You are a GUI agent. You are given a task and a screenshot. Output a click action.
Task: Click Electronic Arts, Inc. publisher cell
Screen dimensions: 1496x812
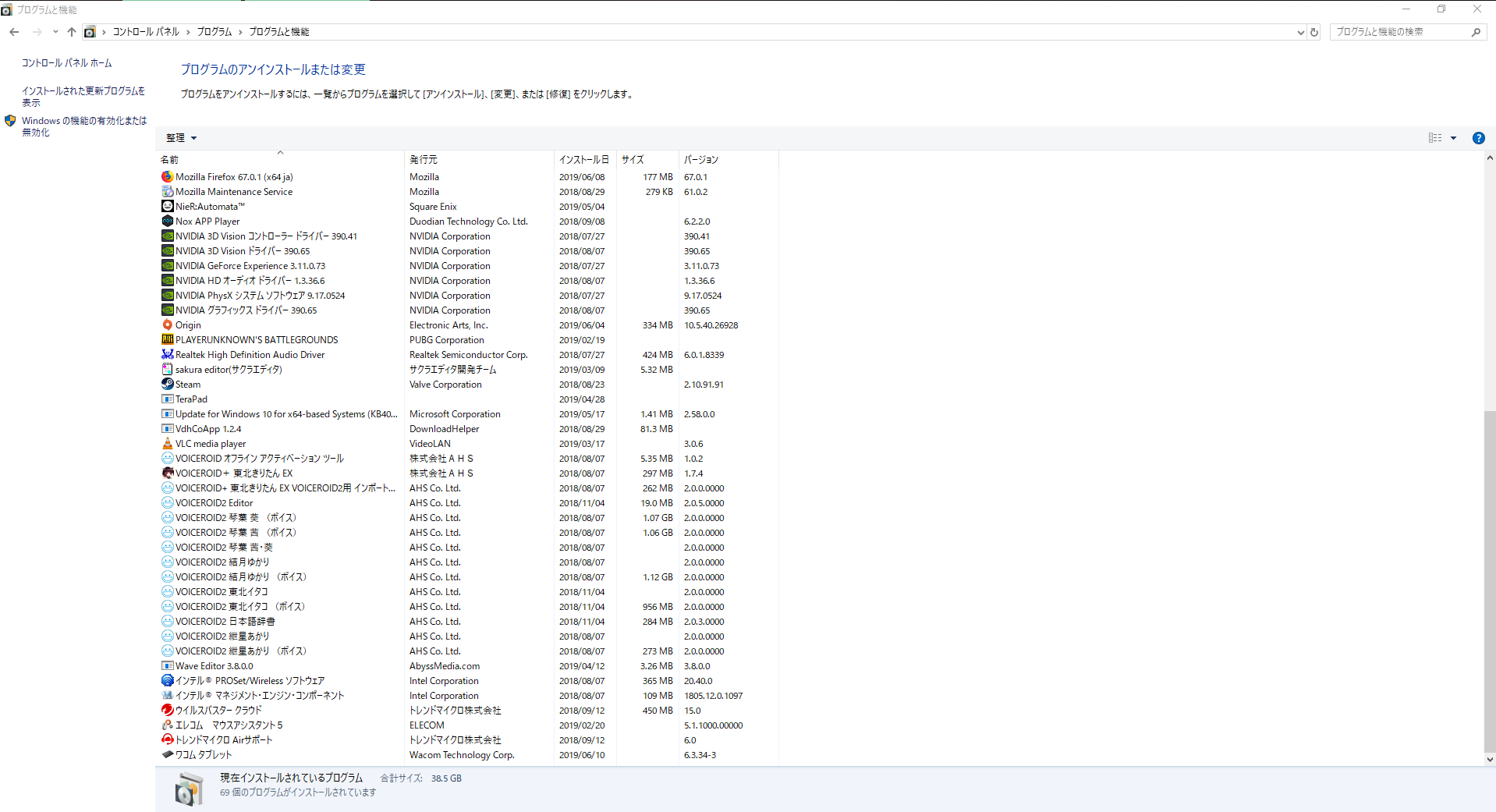[x=448, y=325]
